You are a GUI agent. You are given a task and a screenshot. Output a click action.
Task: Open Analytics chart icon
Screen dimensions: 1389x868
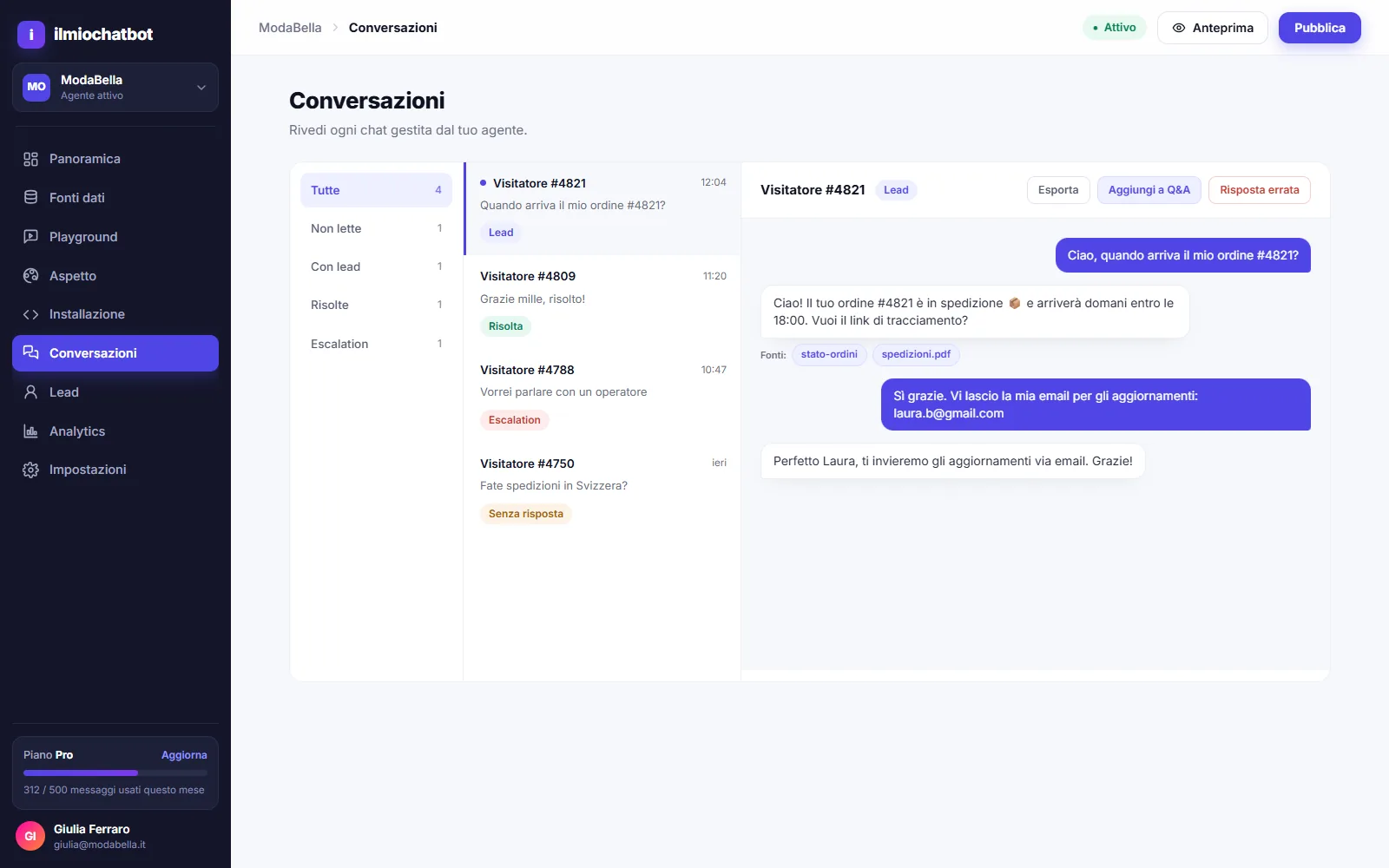31,431
